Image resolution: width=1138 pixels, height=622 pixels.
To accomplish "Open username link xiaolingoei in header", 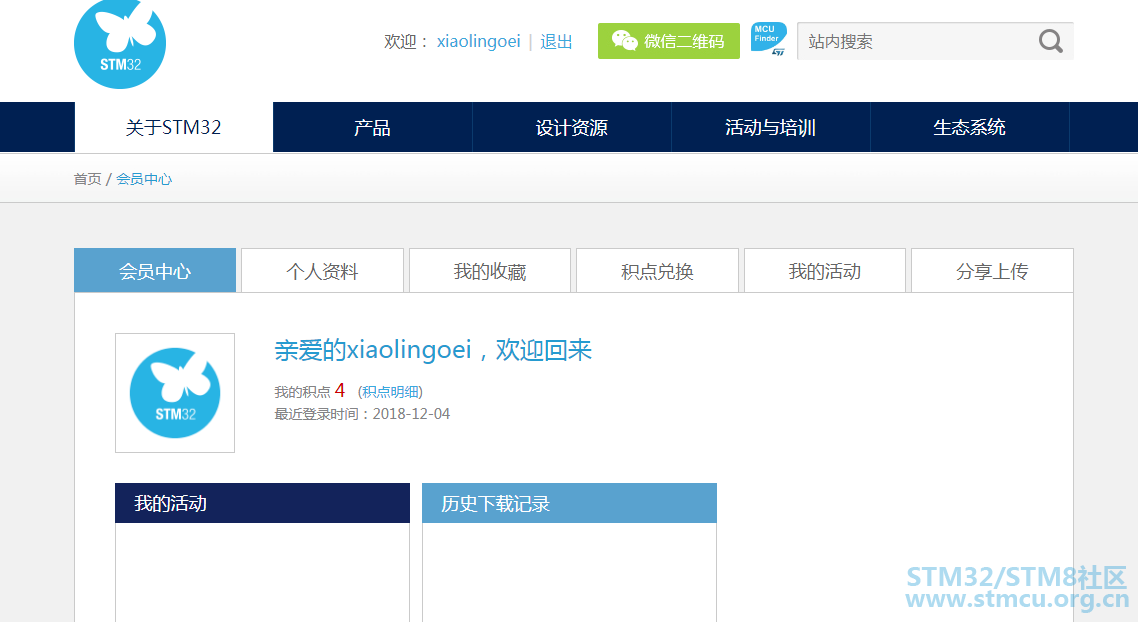I will pos(478,41).
